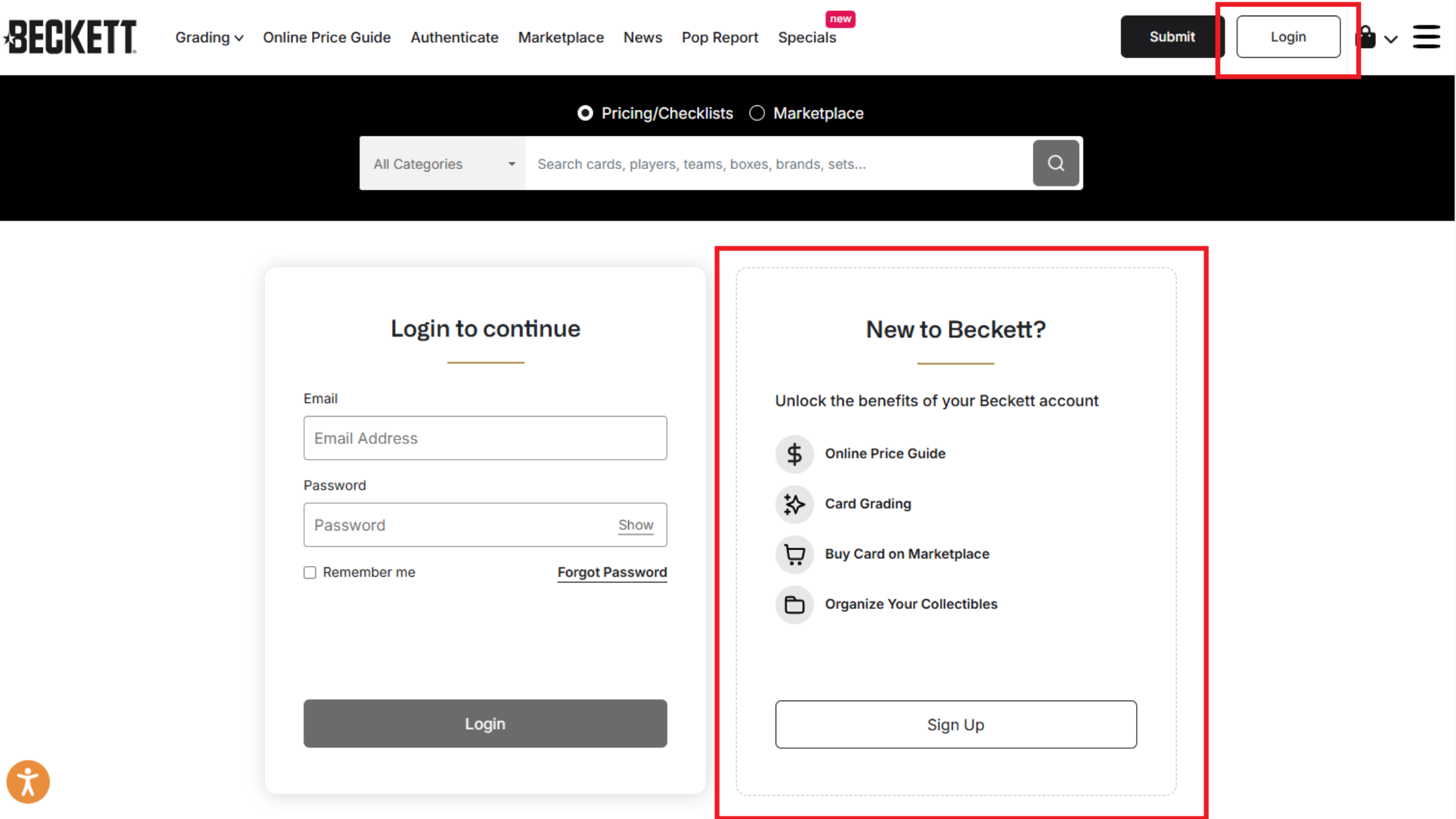Click the sparkle Card Grading icon

tap(794, 504)
